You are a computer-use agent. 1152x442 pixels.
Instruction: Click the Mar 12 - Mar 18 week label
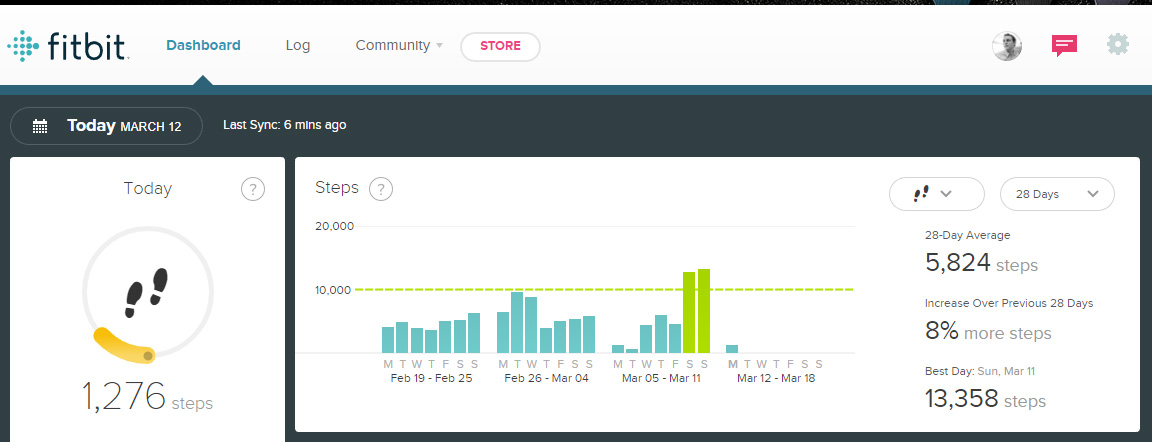point(776,379)
